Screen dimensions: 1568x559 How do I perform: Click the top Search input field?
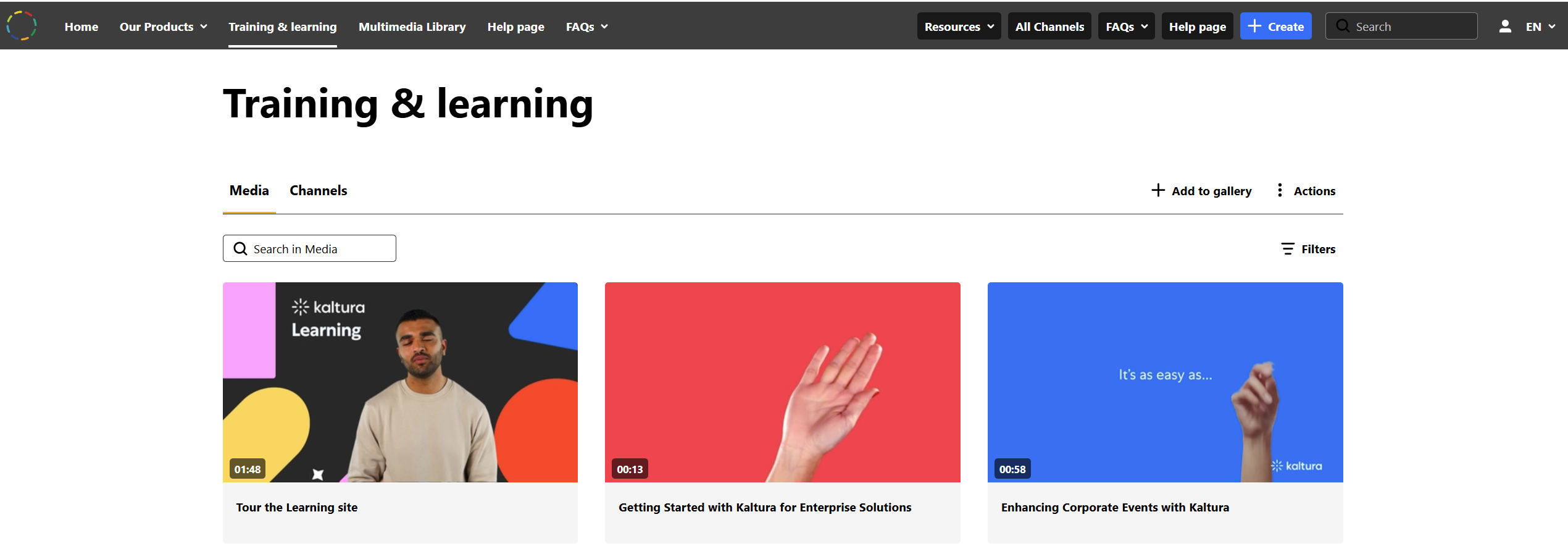point(1401,27)
